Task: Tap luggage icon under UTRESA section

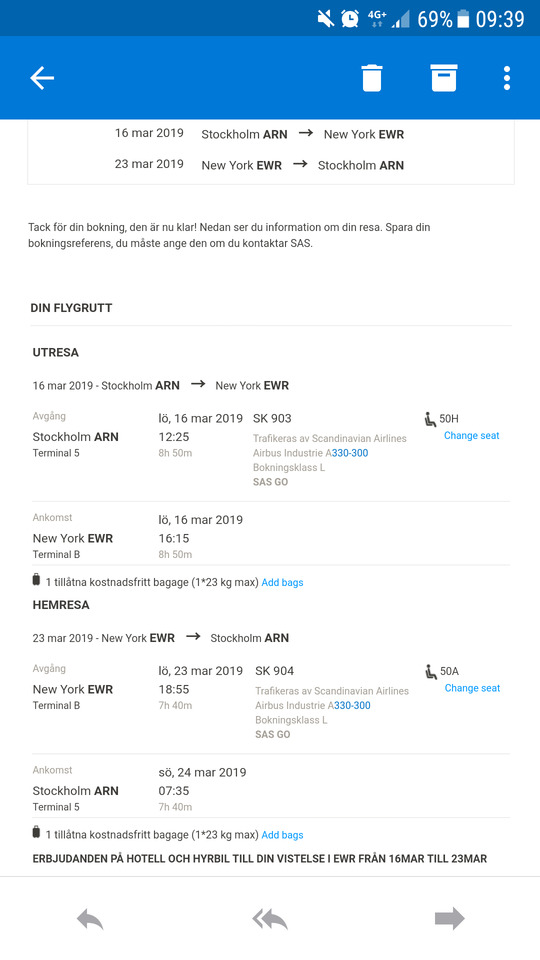Action: 36,579
